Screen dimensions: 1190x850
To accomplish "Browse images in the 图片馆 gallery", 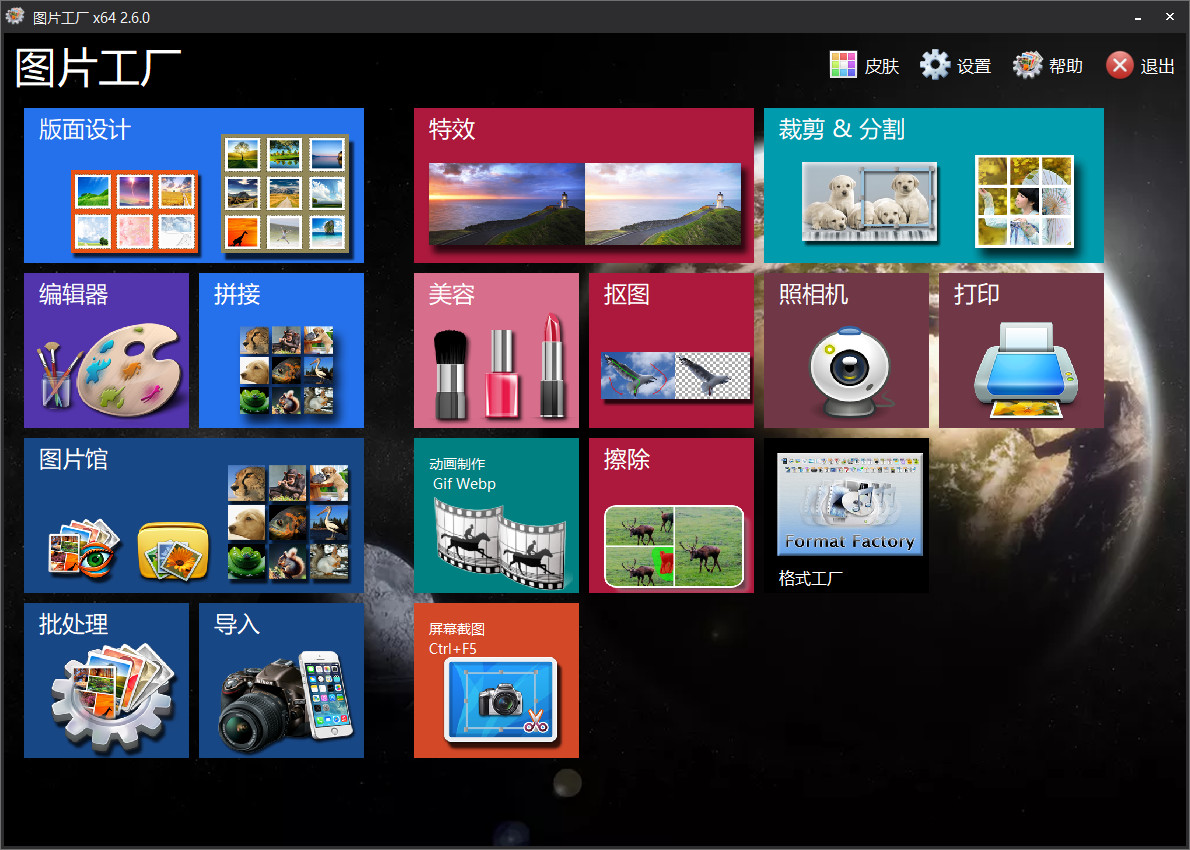I will point(193,515).
